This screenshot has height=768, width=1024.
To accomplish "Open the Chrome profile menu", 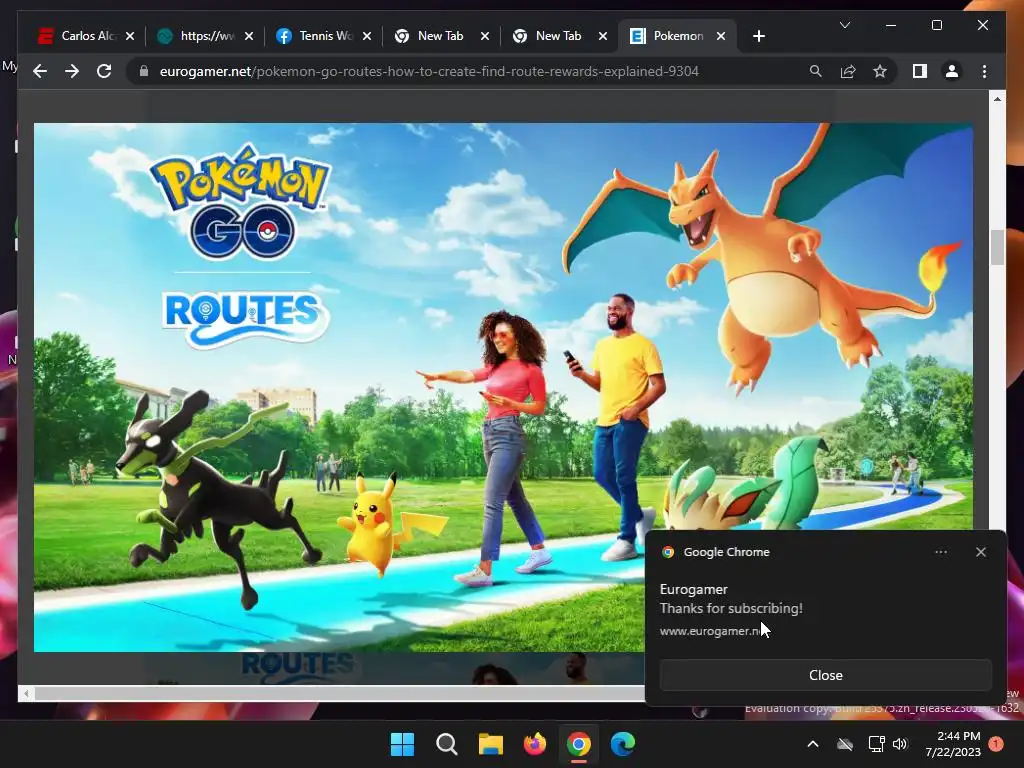I will tap(952, 71).
